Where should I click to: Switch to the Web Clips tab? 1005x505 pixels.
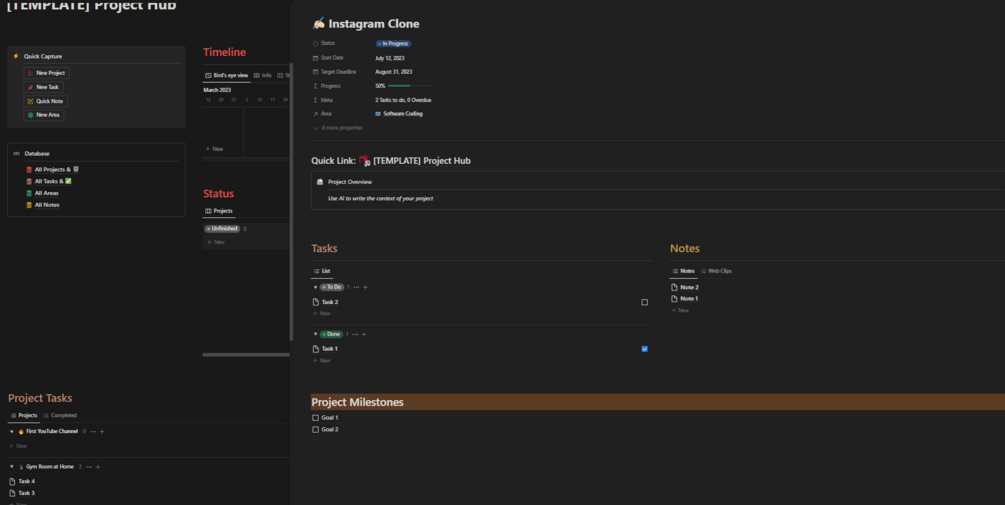click(716, 271)
